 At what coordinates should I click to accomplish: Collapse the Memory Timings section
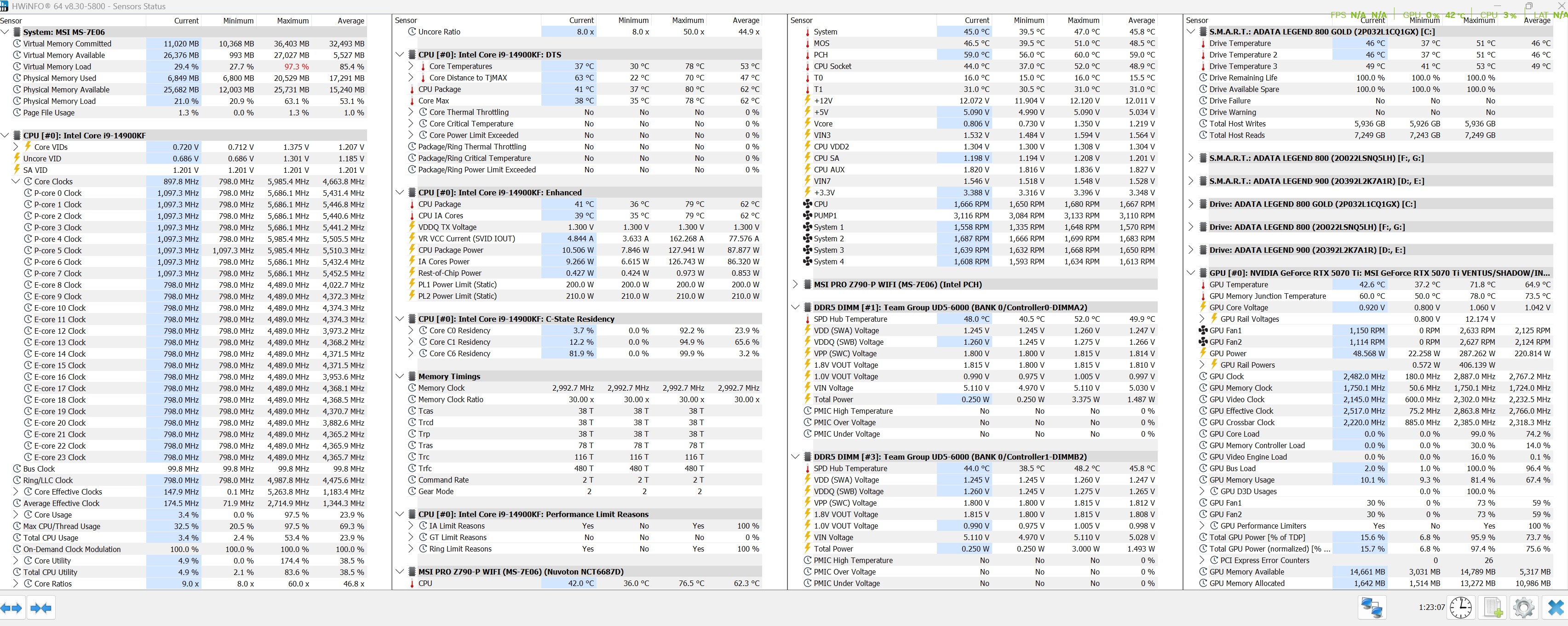(x=400, y=376)
